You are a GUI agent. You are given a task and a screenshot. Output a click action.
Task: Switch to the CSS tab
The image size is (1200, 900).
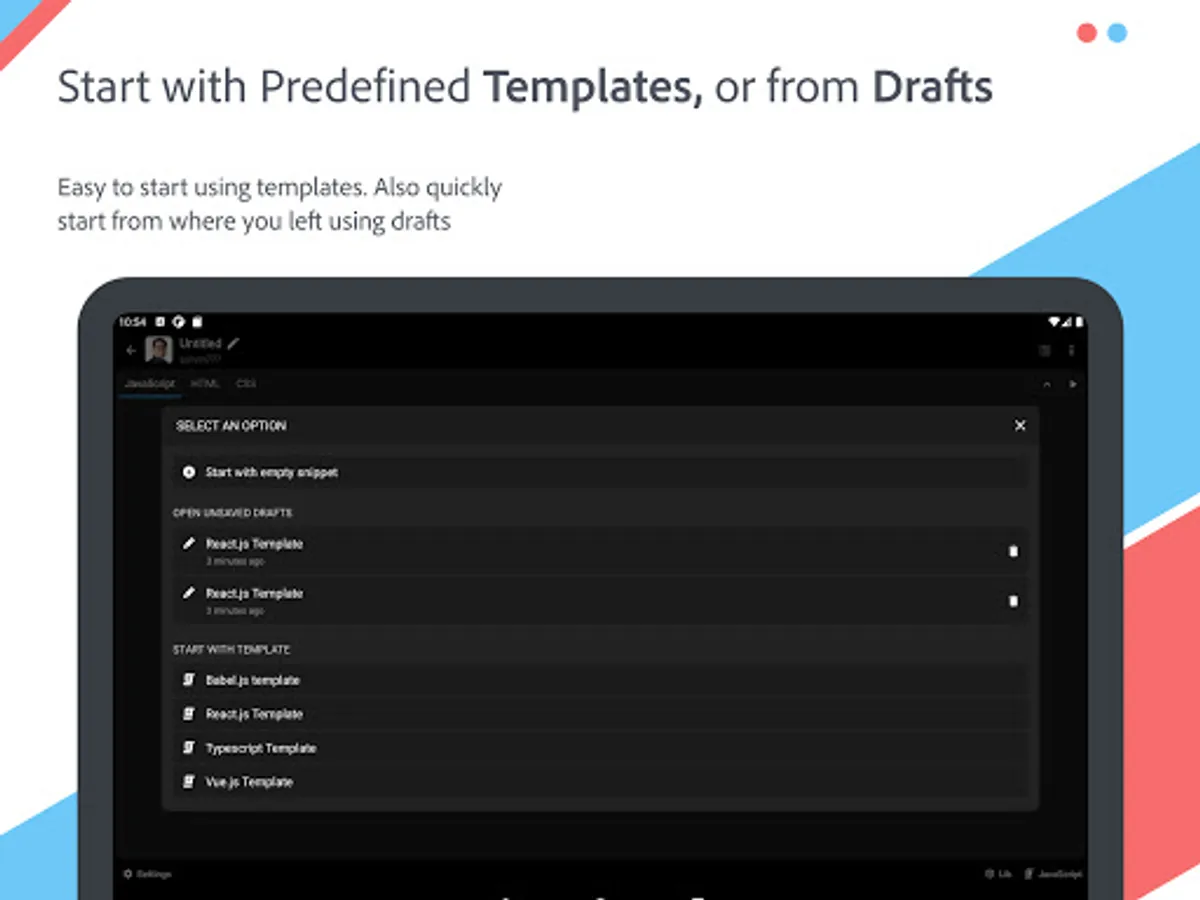(245, 384)
